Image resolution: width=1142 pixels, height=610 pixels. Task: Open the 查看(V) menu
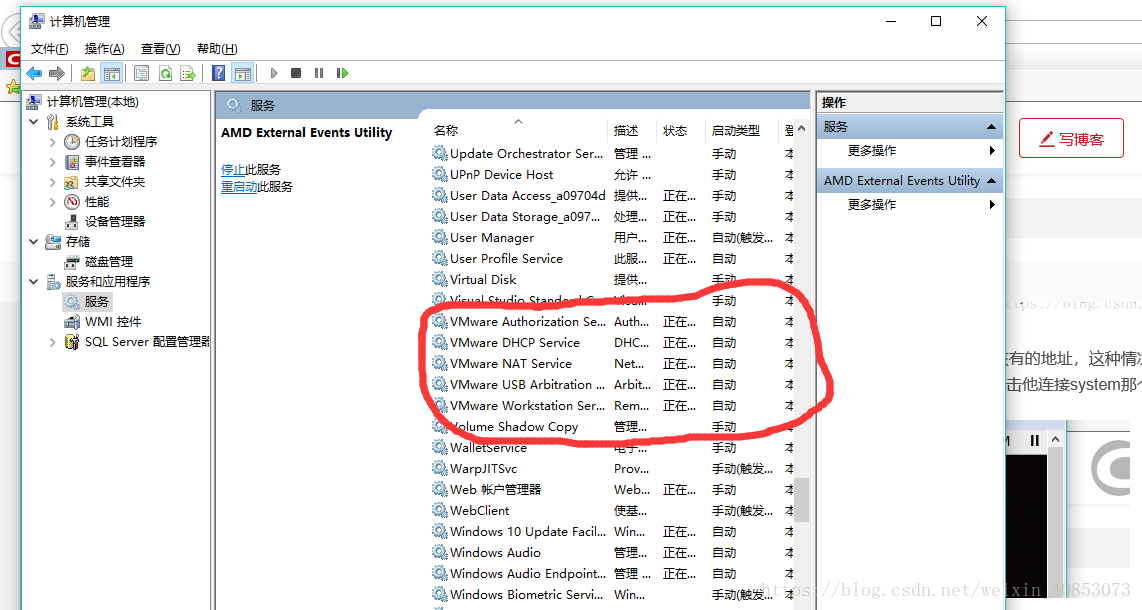160,49
